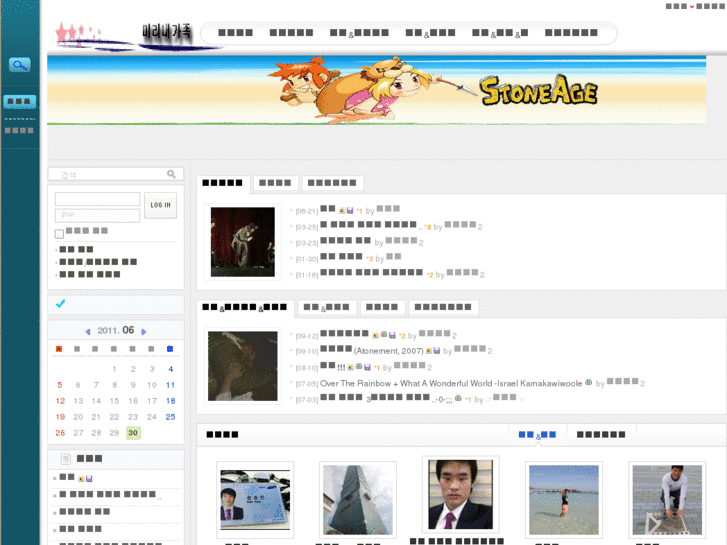Focus the ID field above the PW field
The width and height of the screenshot is (727, 545).
coord(97,199)
